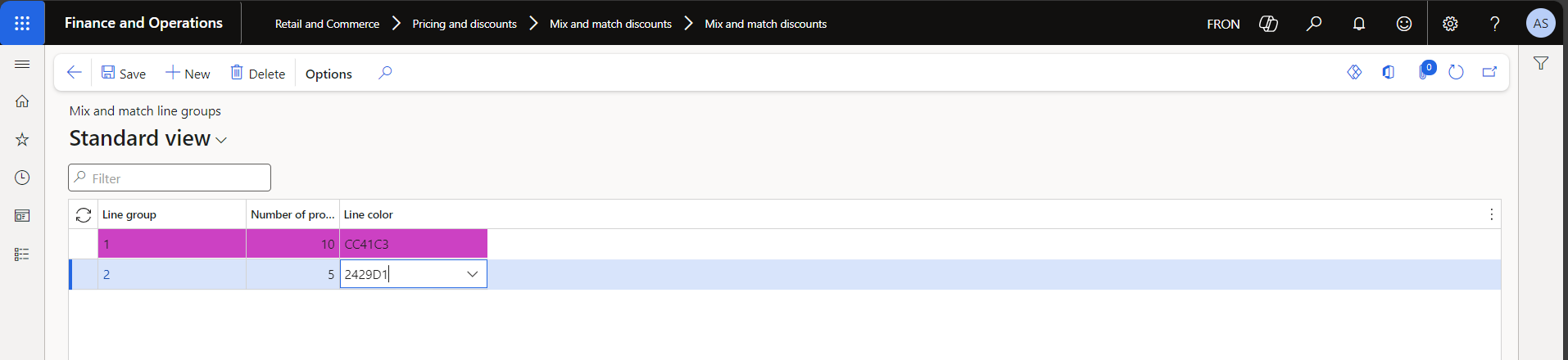
Task: Click the feedback smiley icon
Action: 1404,24
